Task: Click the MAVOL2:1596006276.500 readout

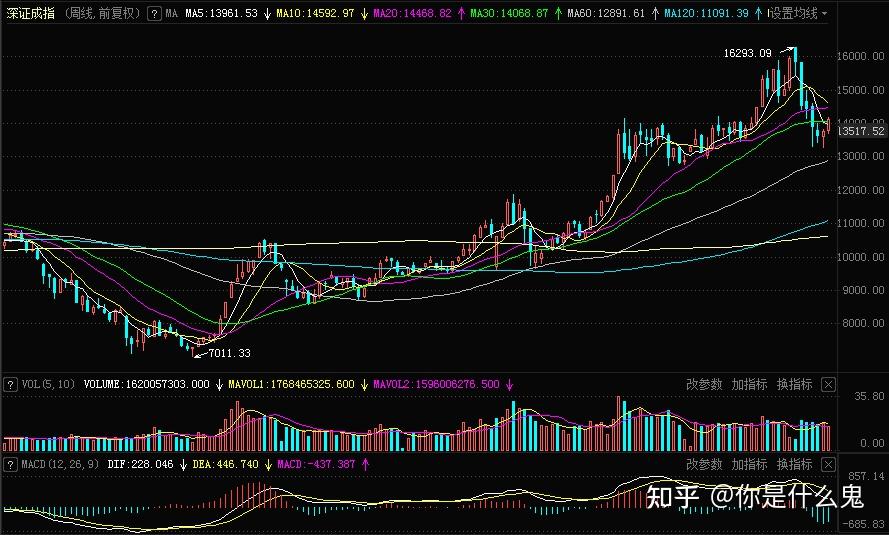Action: pos(436,384)
